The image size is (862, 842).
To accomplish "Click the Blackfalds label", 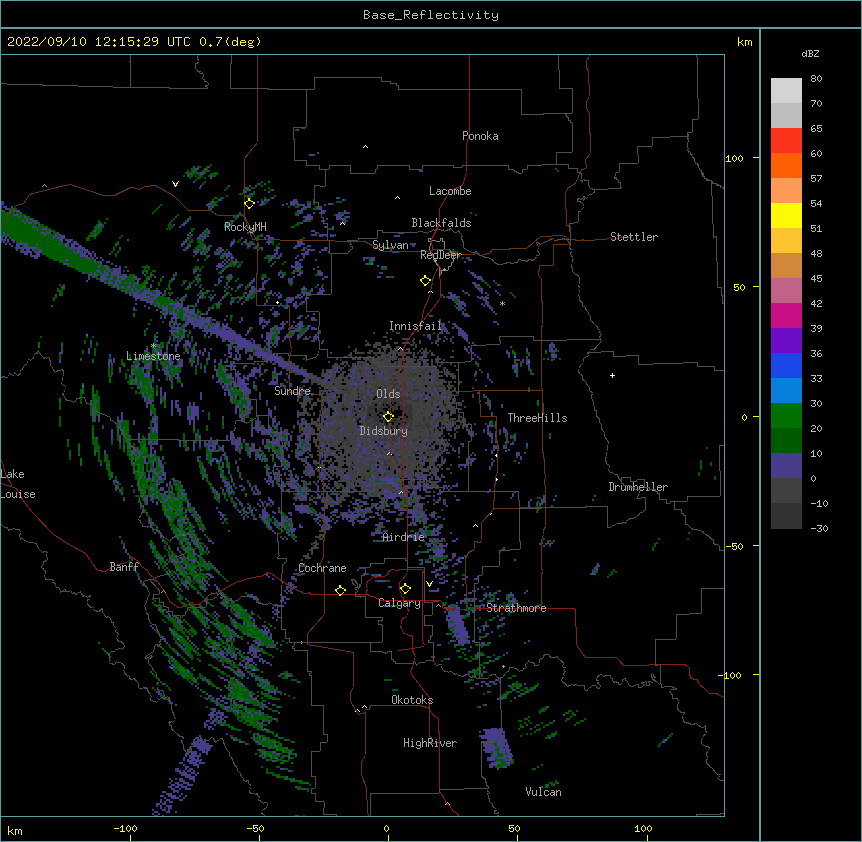I will [441, 223].
